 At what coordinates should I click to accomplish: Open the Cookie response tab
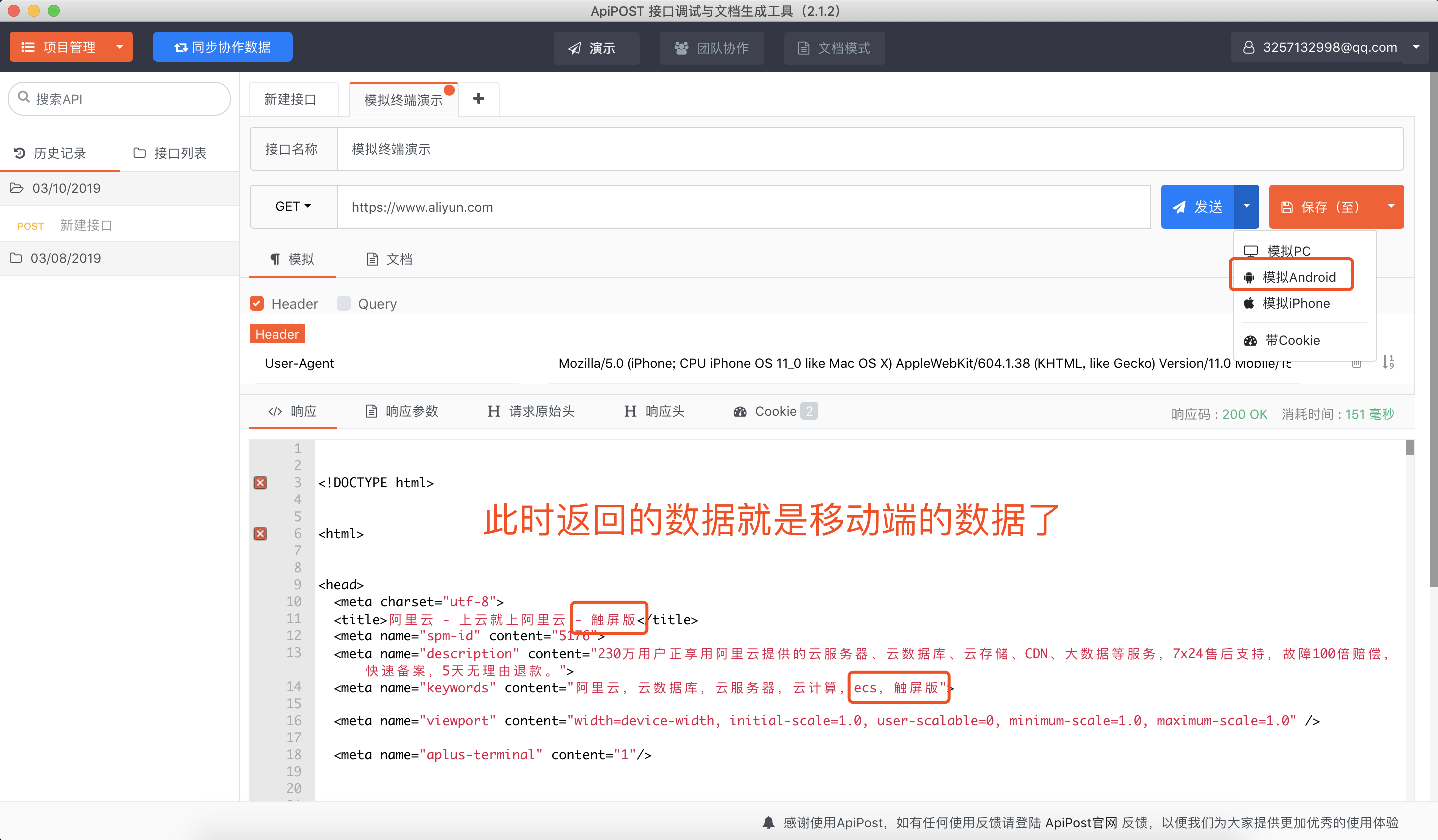[x=774, y=411]
